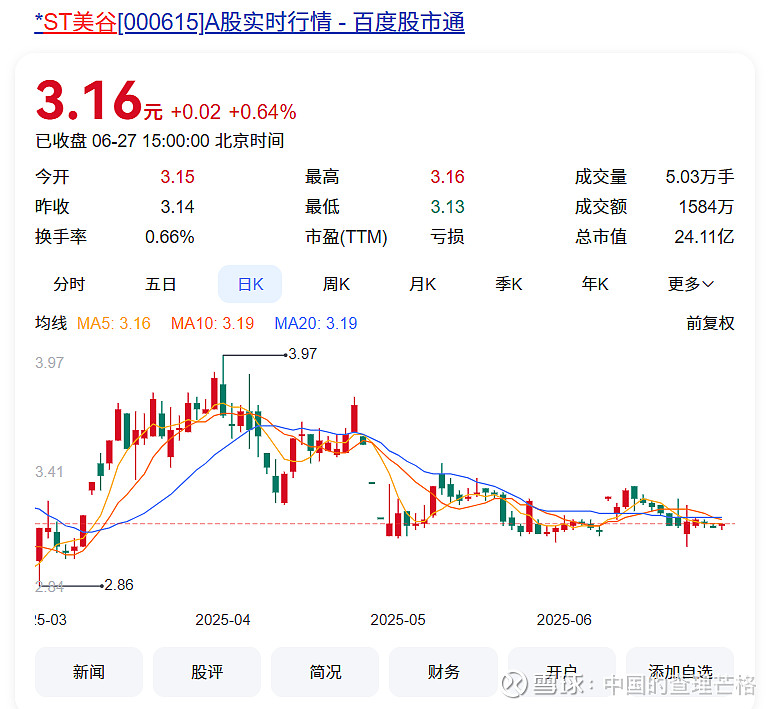Image resolution: width=779 pixels, height=709 pixels.
Task: Click the 昨收 value 3.14
Action: (177, 207)
